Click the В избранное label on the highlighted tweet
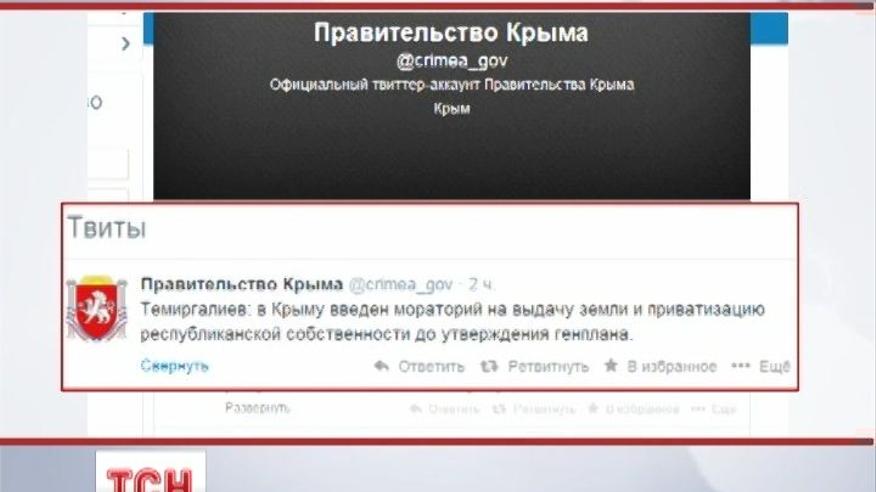Image resolution: width=876 pixels, height=492 pixels. [672, 366]
